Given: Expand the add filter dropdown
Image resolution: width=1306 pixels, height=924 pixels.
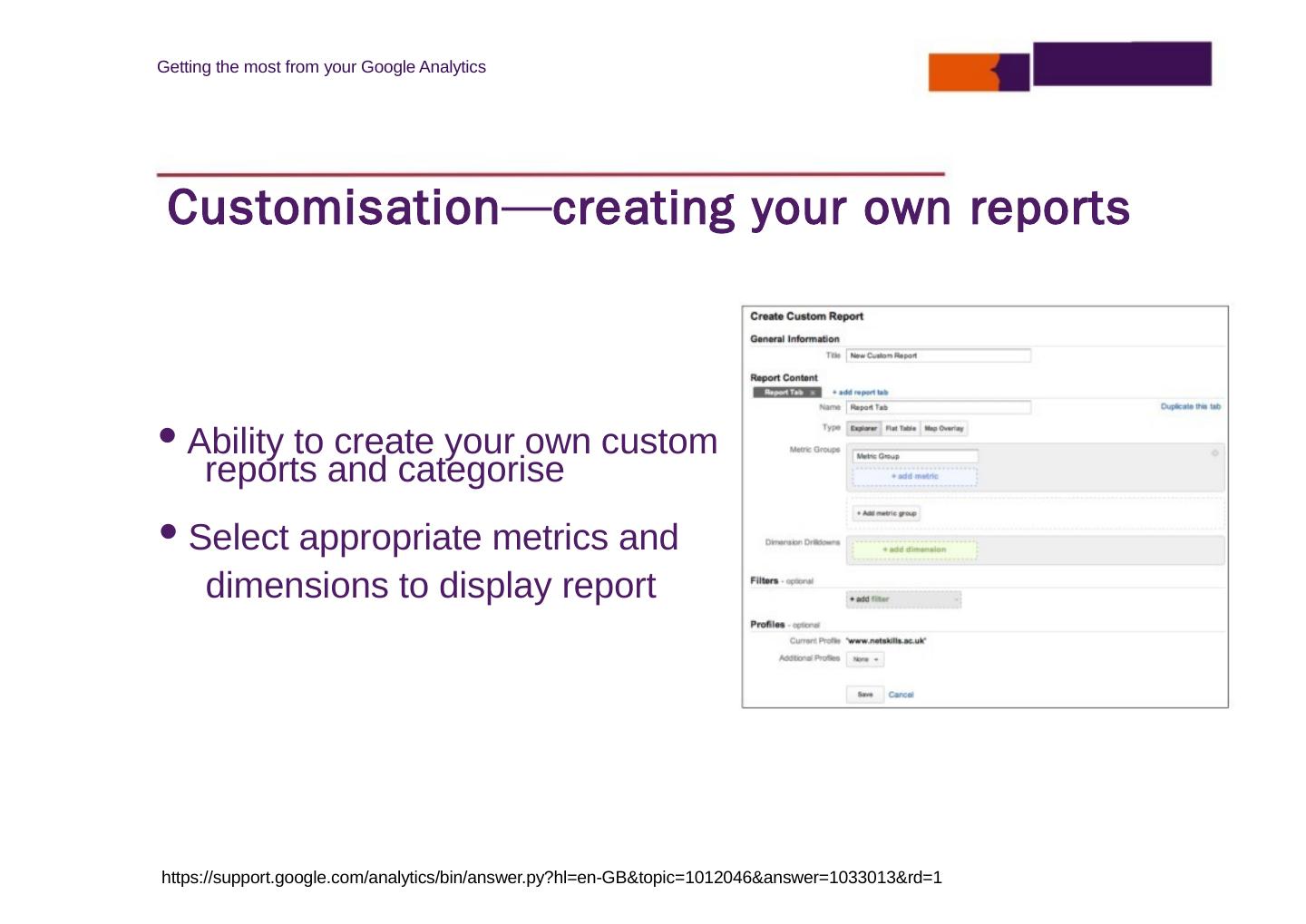Looking at the screenshot, I should pyautogui.click(x=903, y=599).
